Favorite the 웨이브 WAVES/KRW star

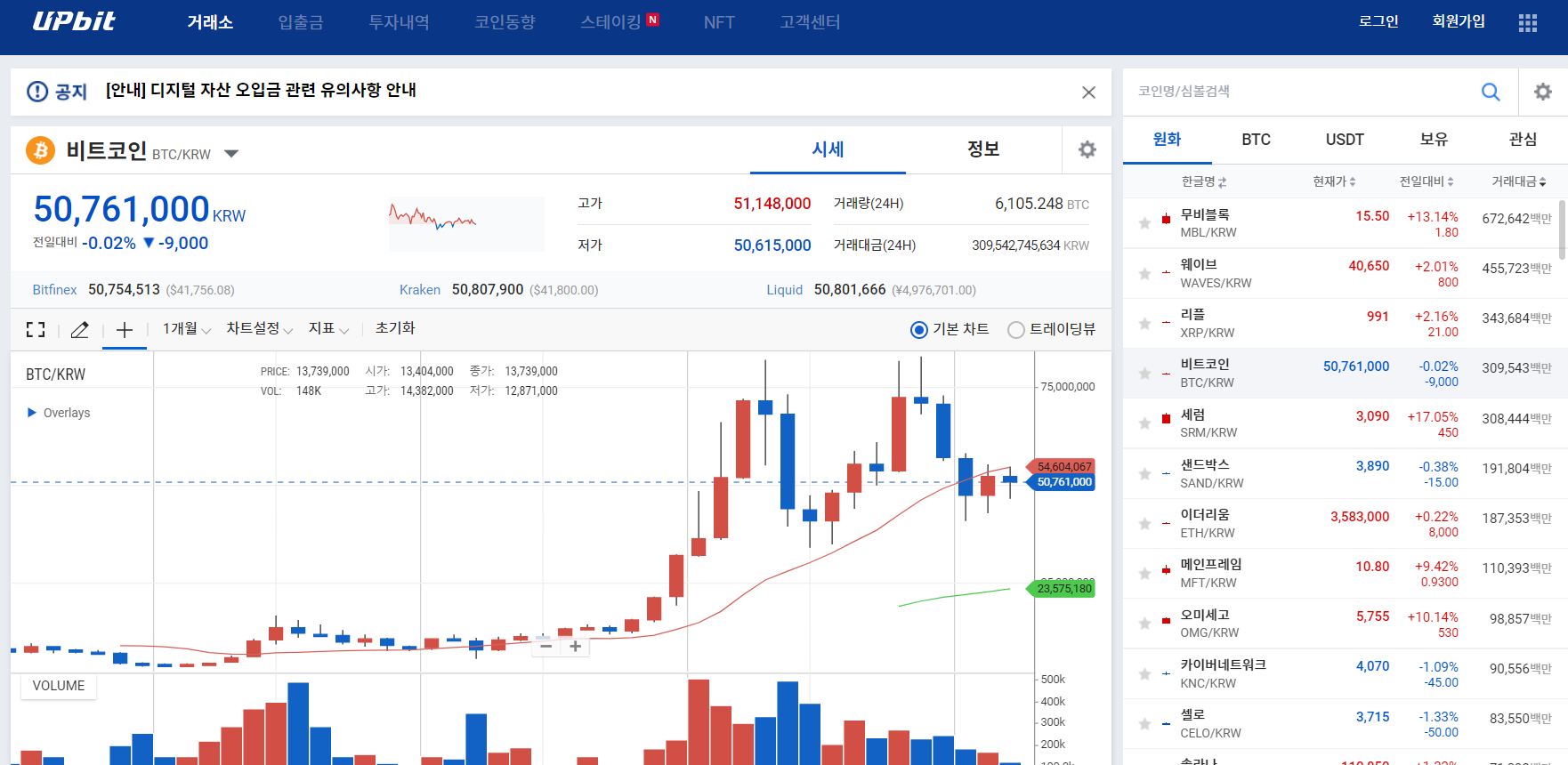coord(1144,273)
